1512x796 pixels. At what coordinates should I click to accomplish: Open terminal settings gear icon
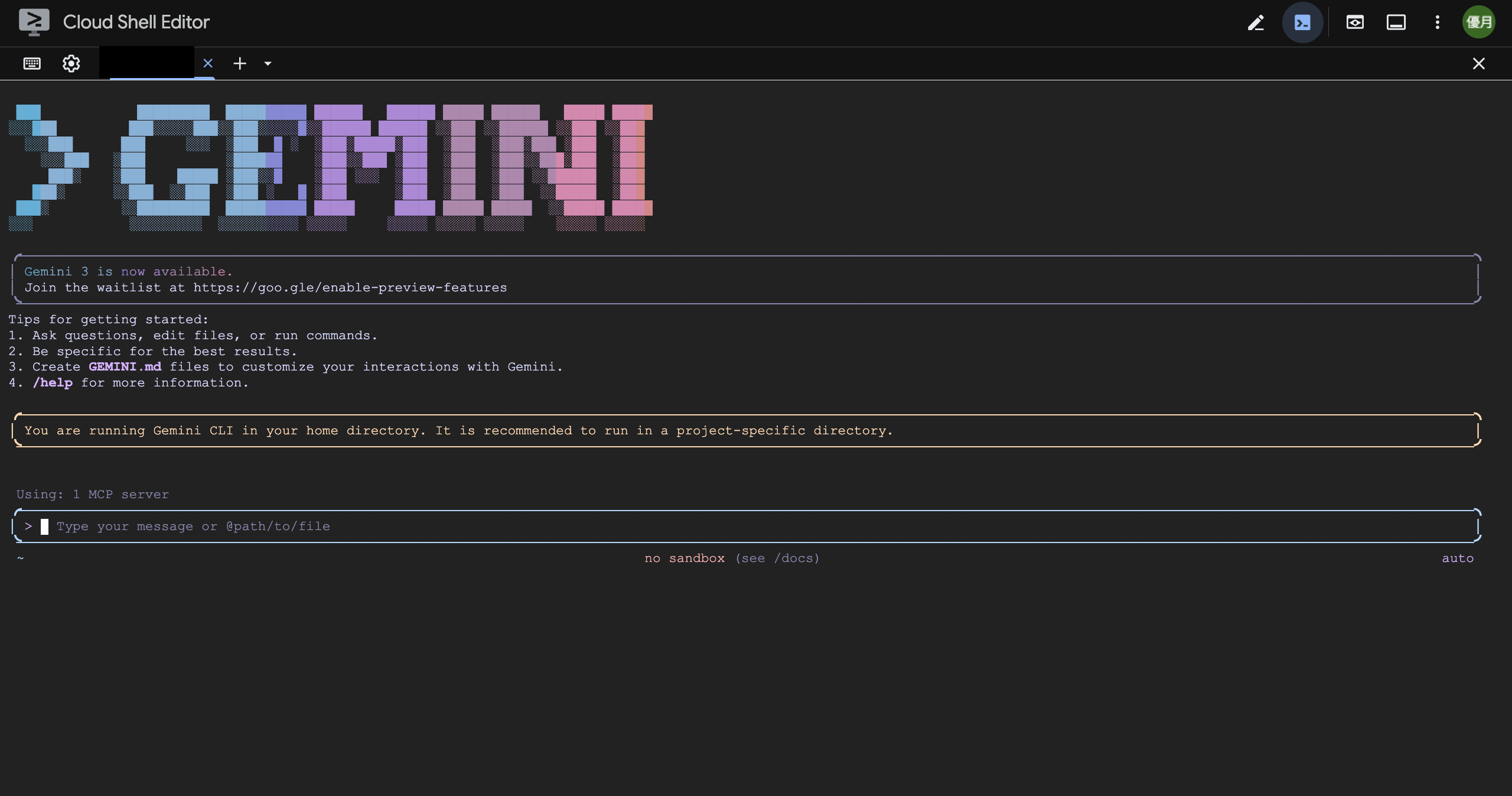point(71,63)
